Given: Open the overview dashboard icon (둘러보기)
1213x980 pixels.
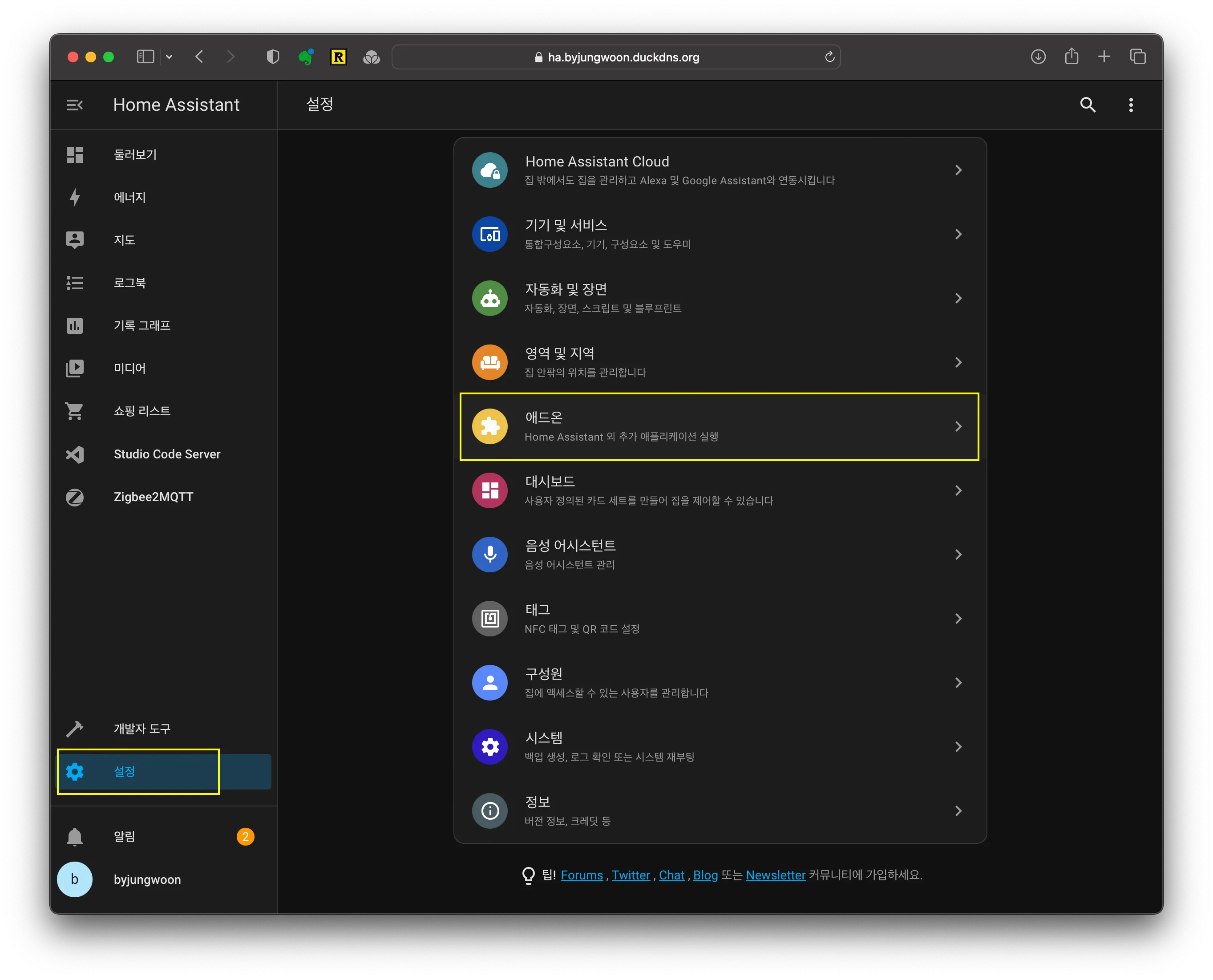Looking at the screenshot, I should pyautogui.click(x=74, y=155).
